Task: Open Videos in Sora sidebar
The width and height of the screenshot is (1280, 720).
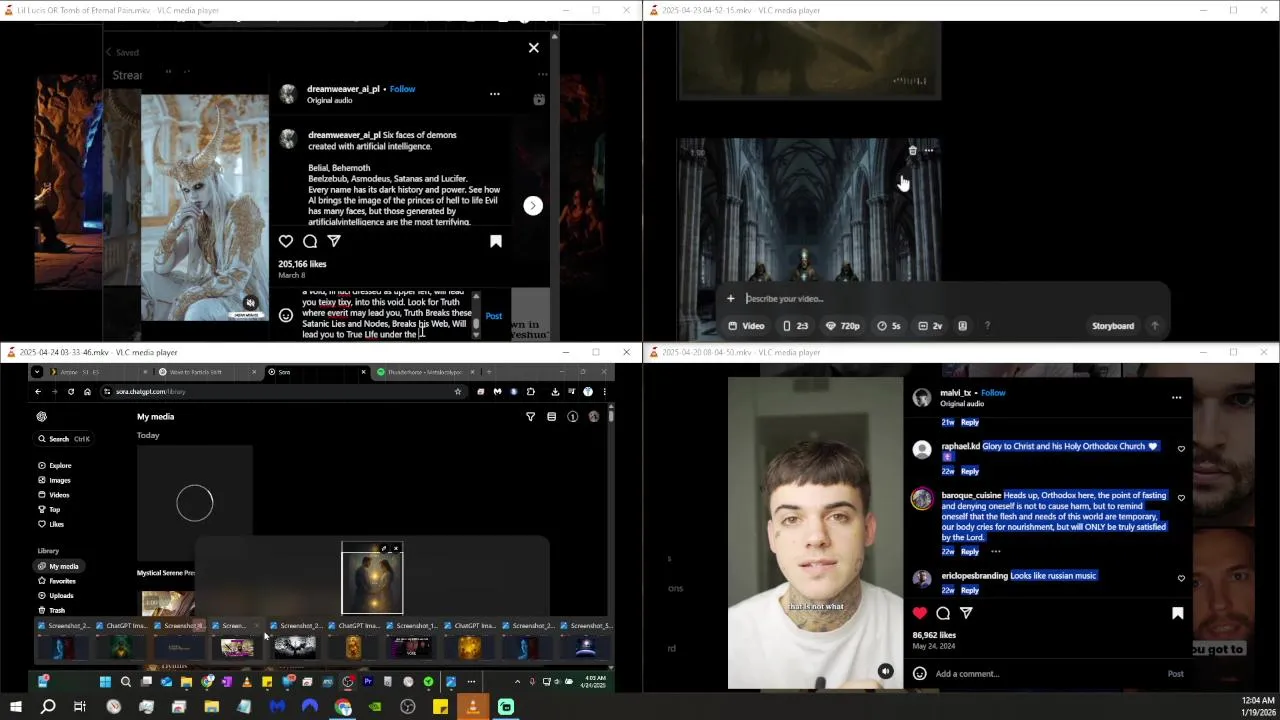Action: pos(54,495)
